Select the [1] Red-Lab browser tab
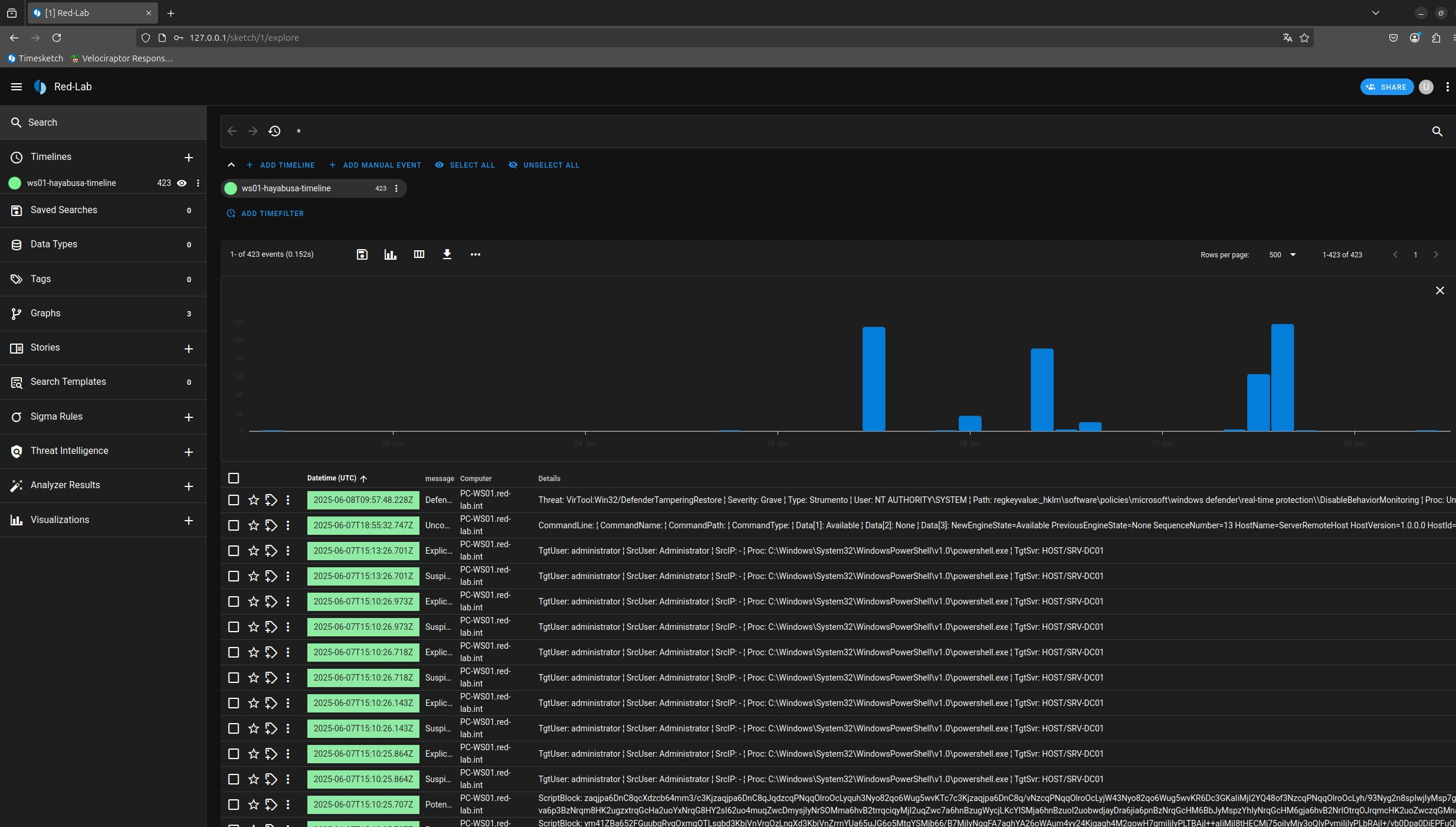Viewport: 1456px width, 827px height. tap(92, 13)
